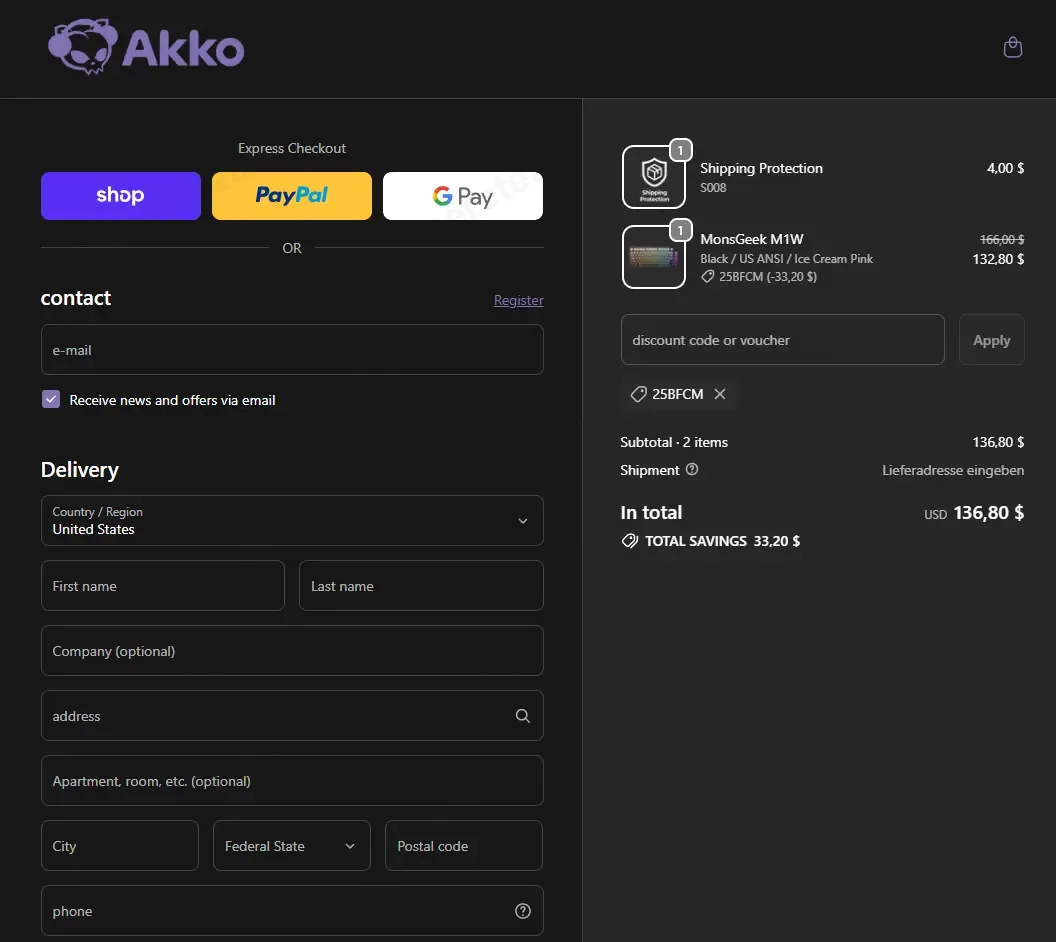Click the Delivery section heading
This screenshot has height=942, width=1056.
pyautogui.click(x=79, y=470)
